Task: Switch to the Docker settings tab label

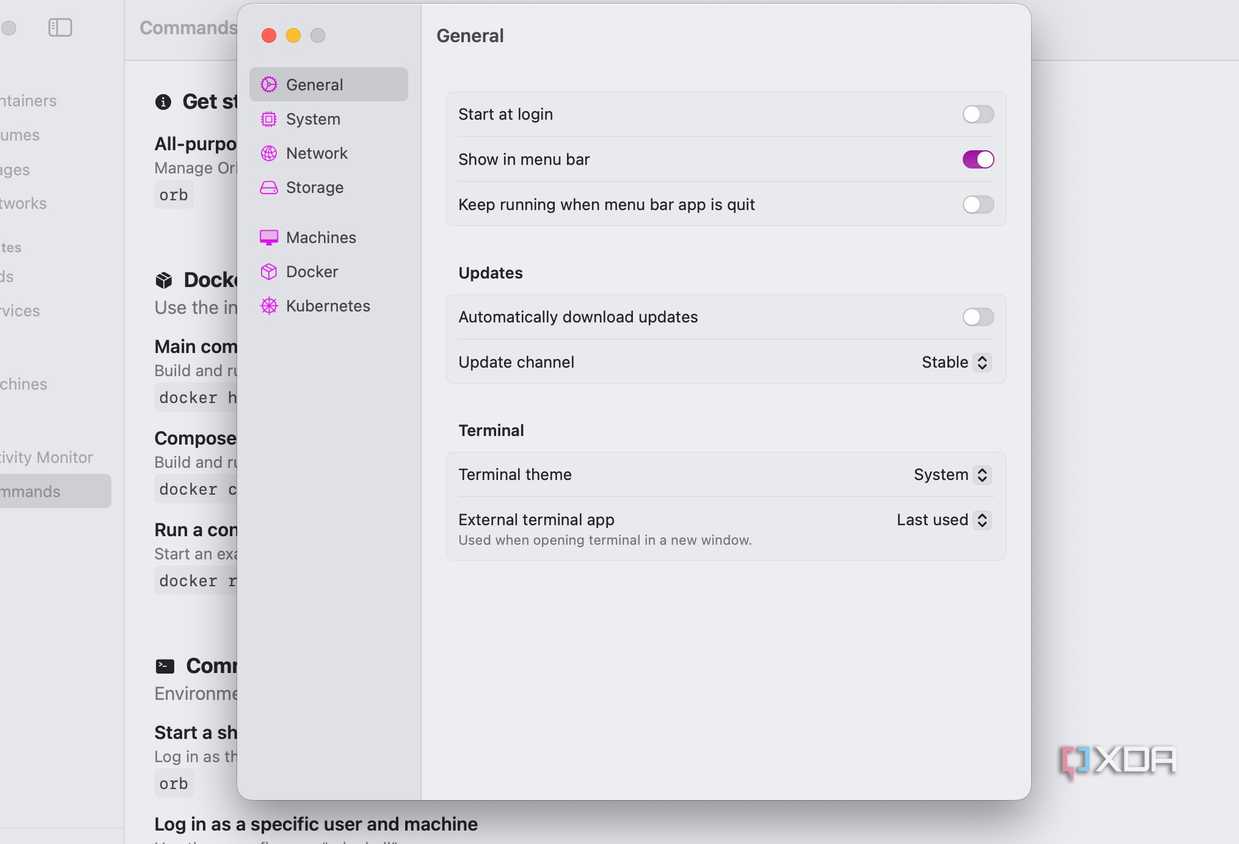Action: coord(312,271)
